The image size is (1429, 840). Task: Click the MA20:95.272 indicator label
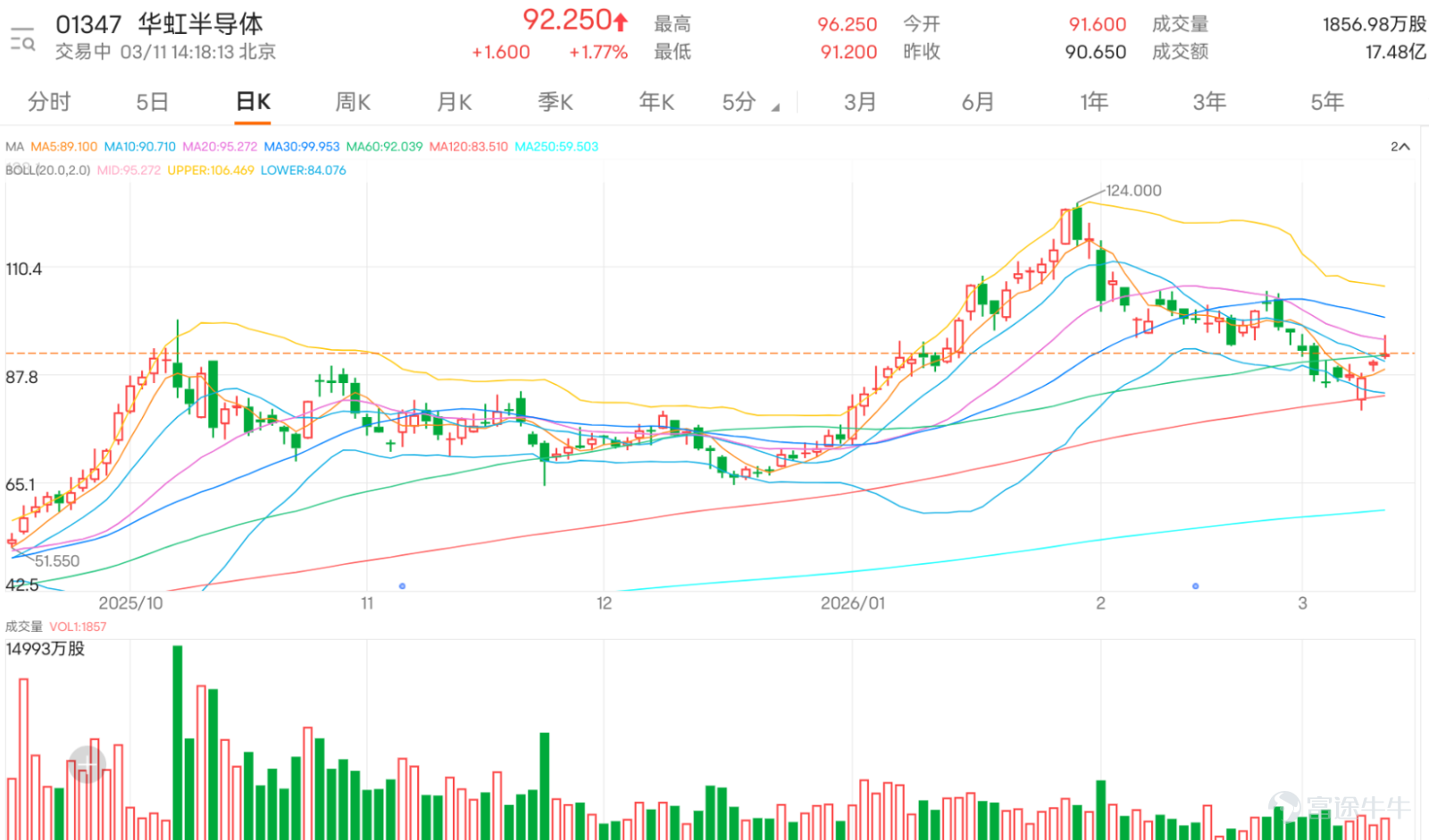(x=220, y=146)
